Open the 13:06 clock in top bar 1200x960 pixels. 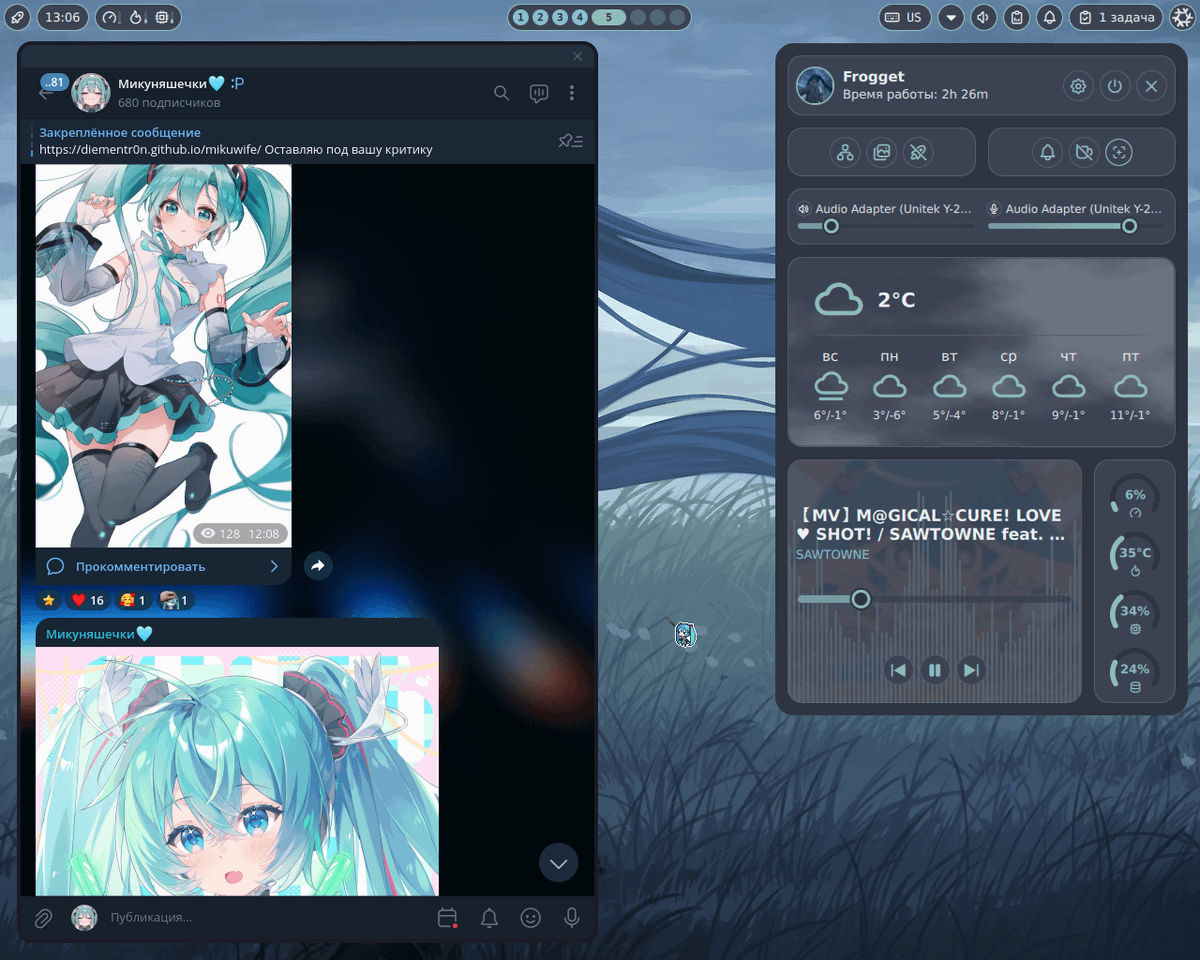pos(63,17)
